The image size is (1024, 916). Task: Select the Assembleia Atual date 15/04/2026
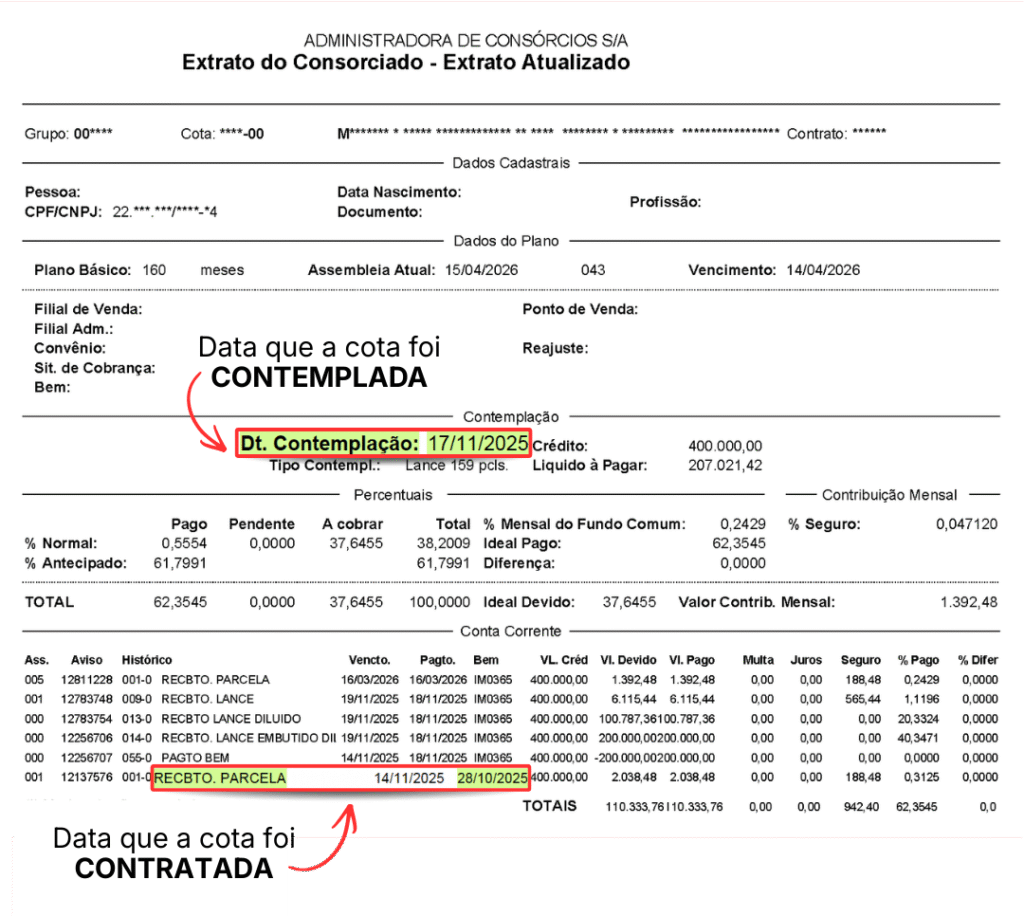481,270
